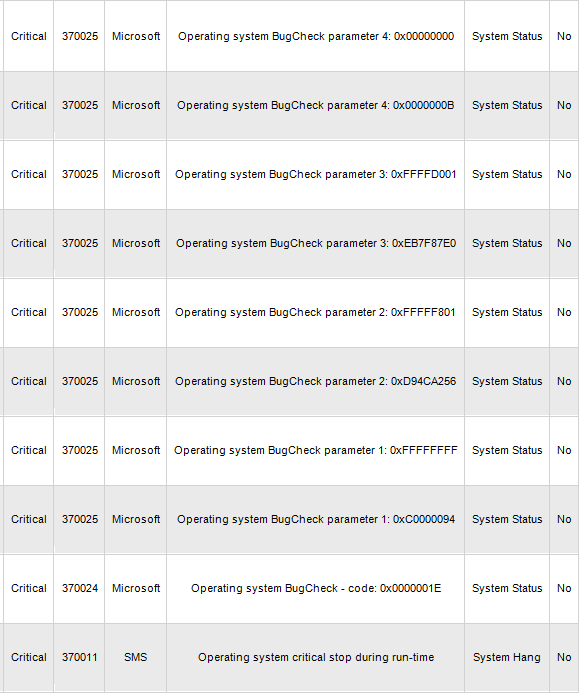
Task: Click BugCheck parameter 4: 0x0000000B description
Action: tap(316, 106)
